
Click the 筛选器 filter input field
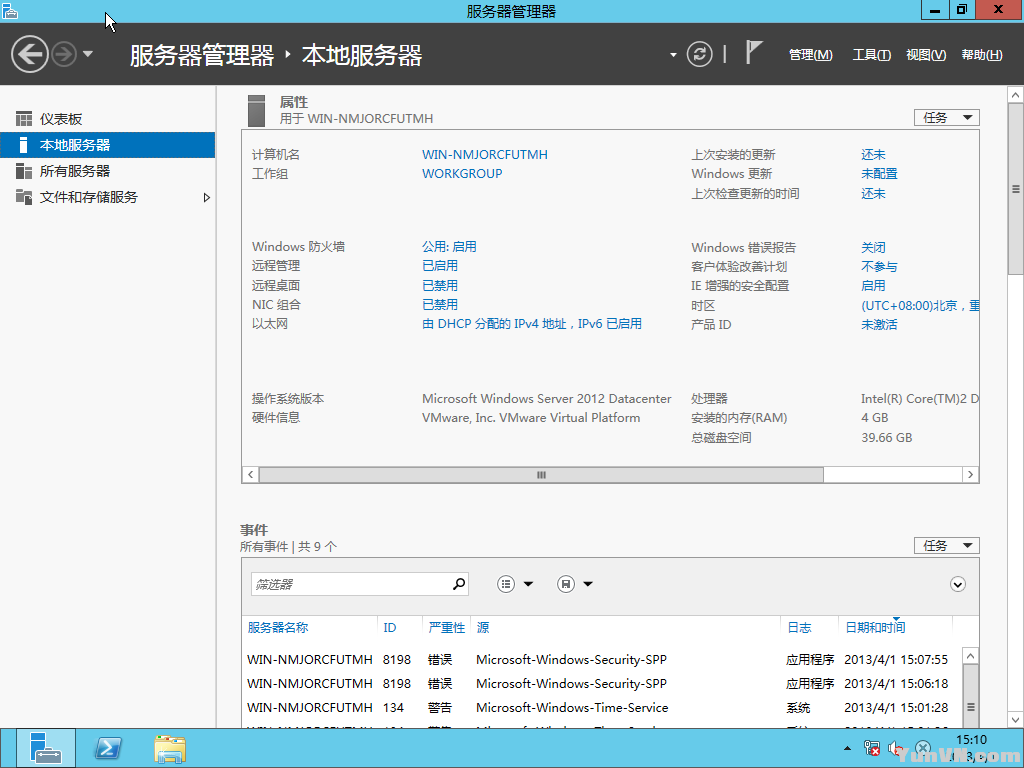pyautogui.click(x=347, y=584)
